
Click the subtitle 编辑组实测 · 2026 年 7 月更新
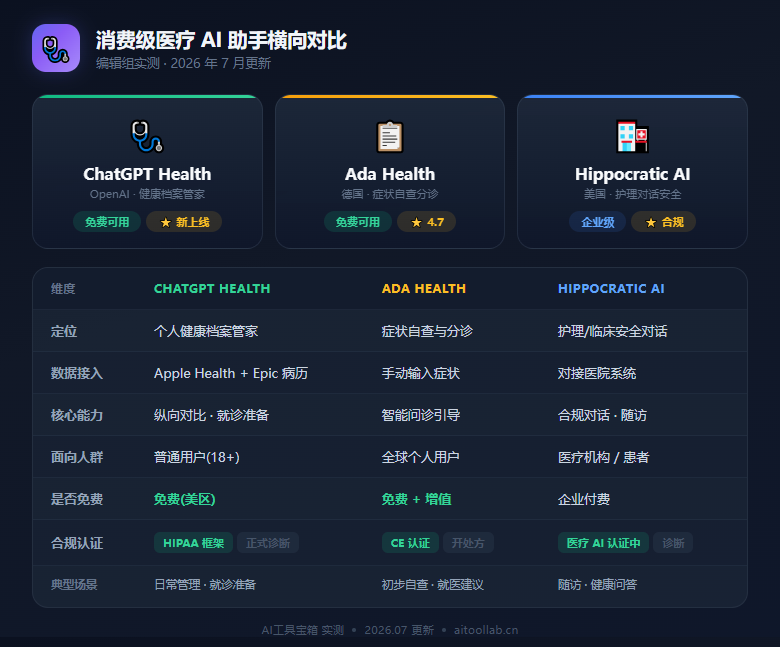pos(184,63)
